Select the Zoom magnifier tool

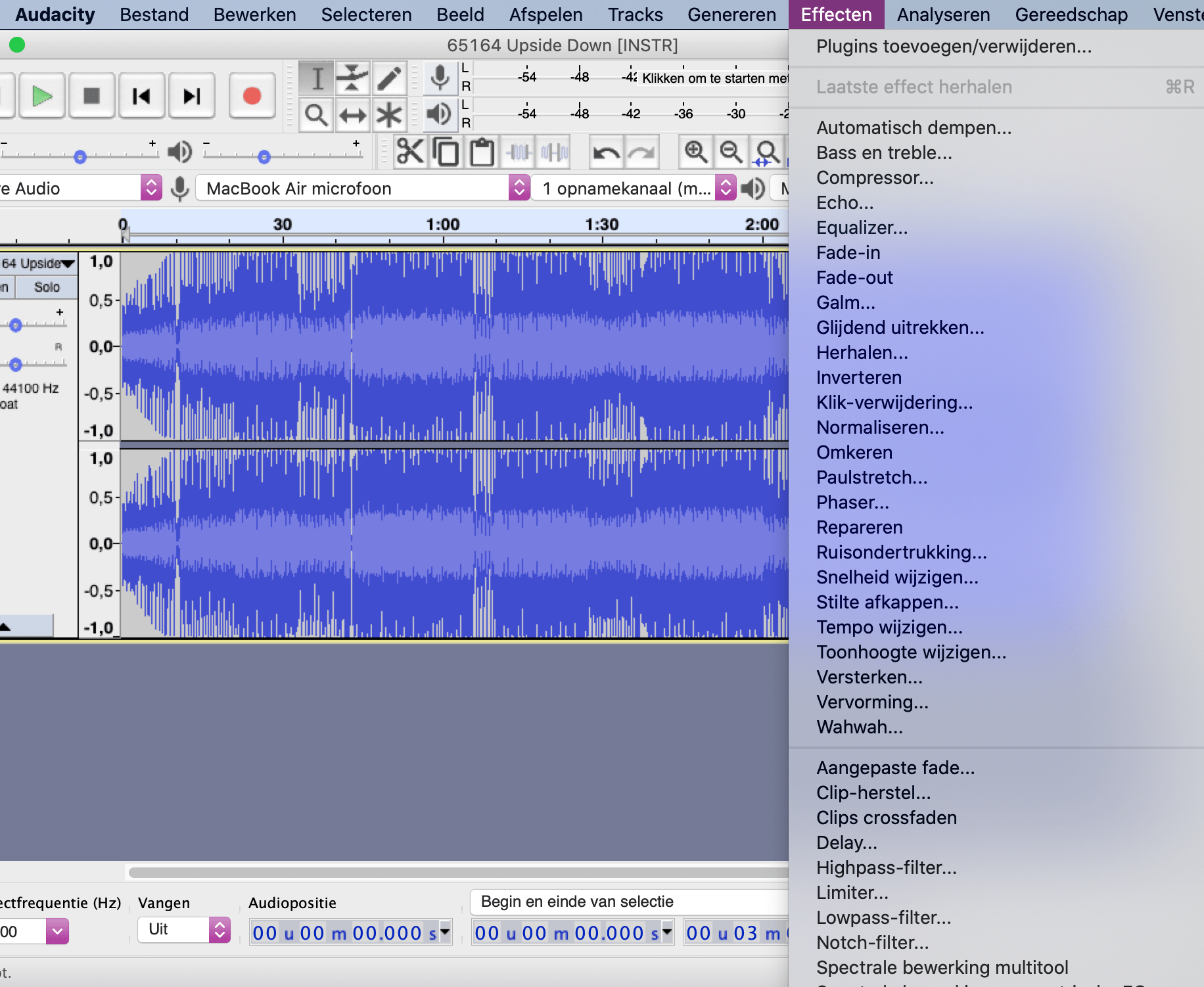(317, 115)
